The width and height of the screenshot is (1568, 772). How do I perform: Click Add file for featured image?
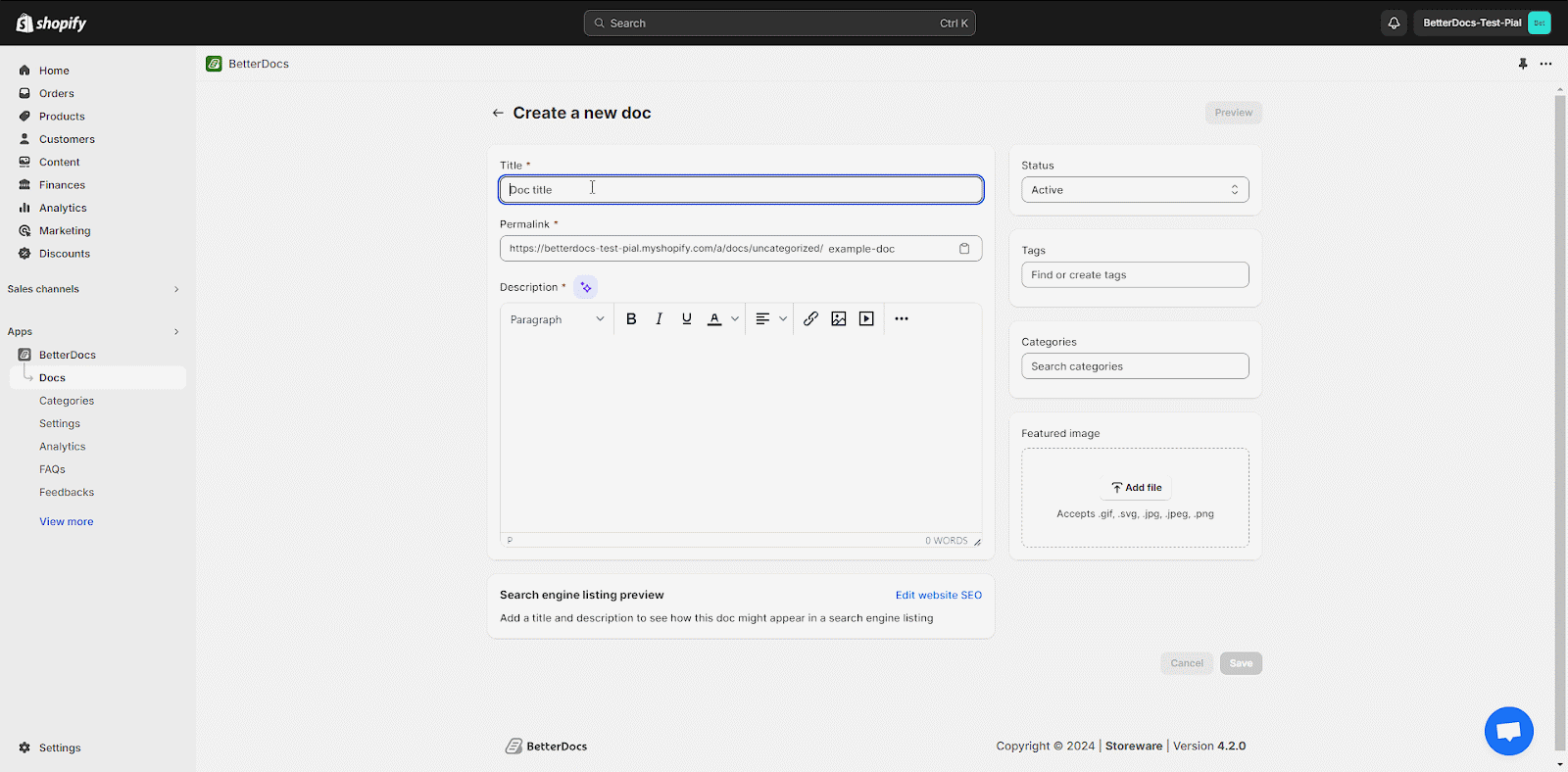pyautogui.click(x=1136, y=487)
